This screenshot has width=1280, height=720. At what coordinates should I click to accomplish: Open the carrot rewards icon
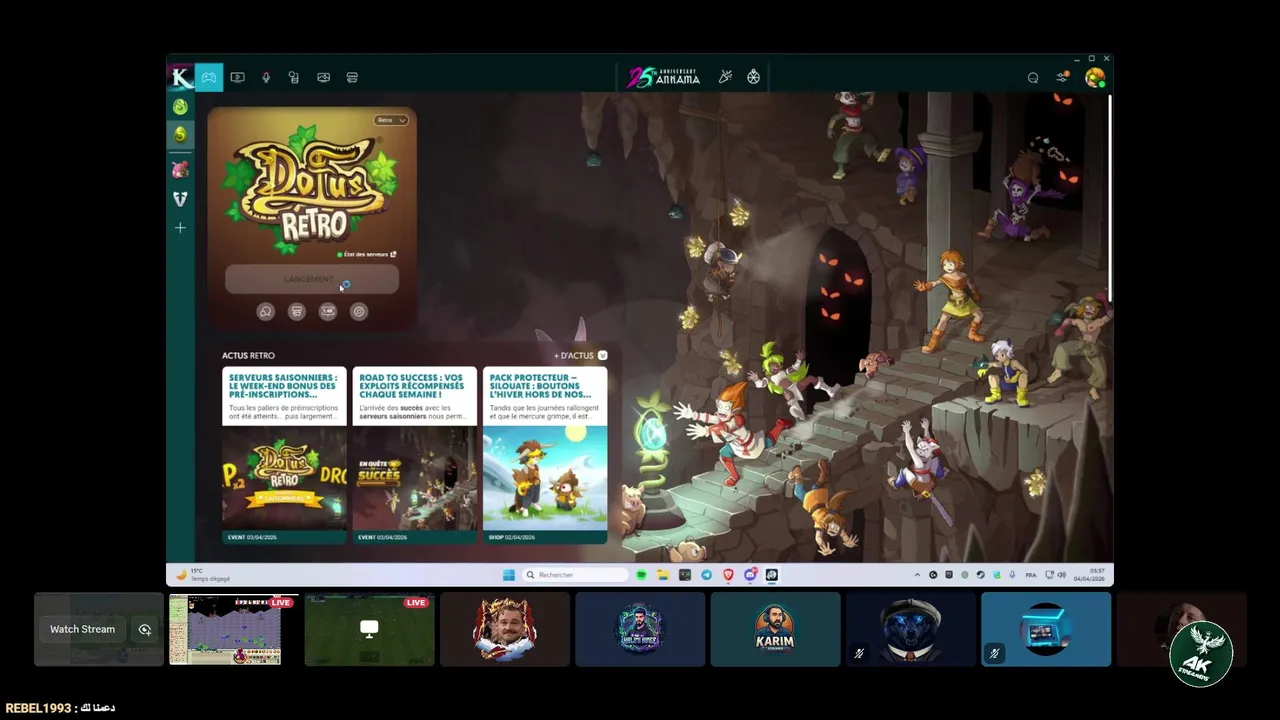726,77
